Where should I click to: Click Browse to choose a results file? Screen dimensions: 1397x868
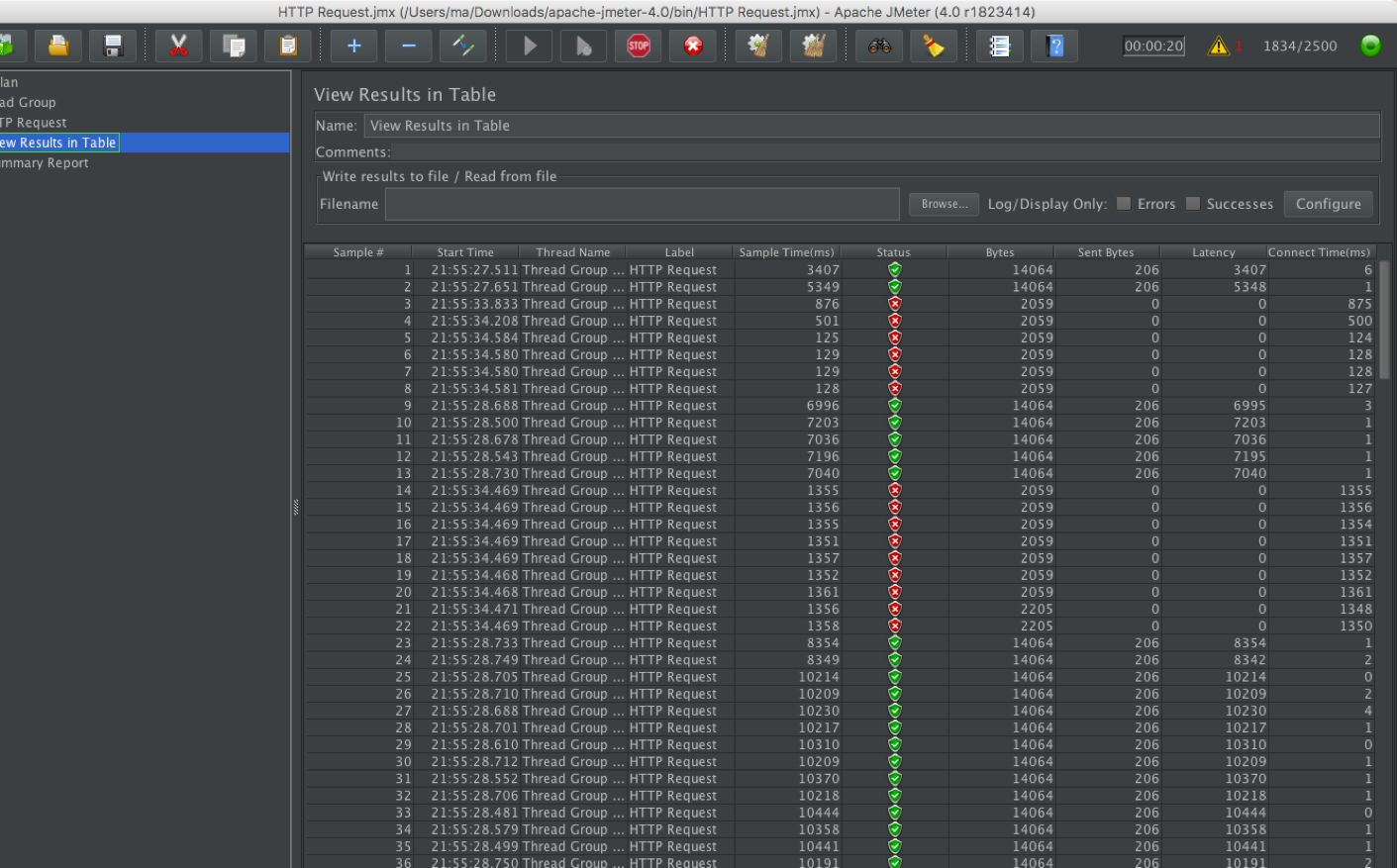point(943,204)
